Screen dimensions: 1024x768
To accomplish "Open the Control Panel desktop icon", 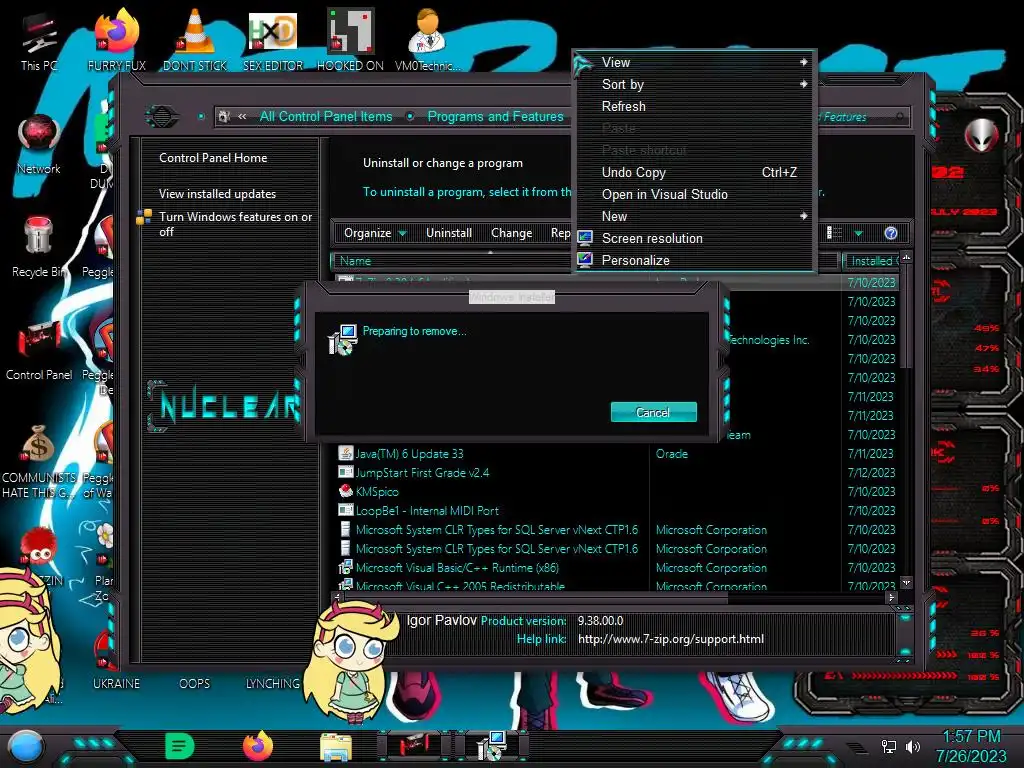I will (39, 350).
